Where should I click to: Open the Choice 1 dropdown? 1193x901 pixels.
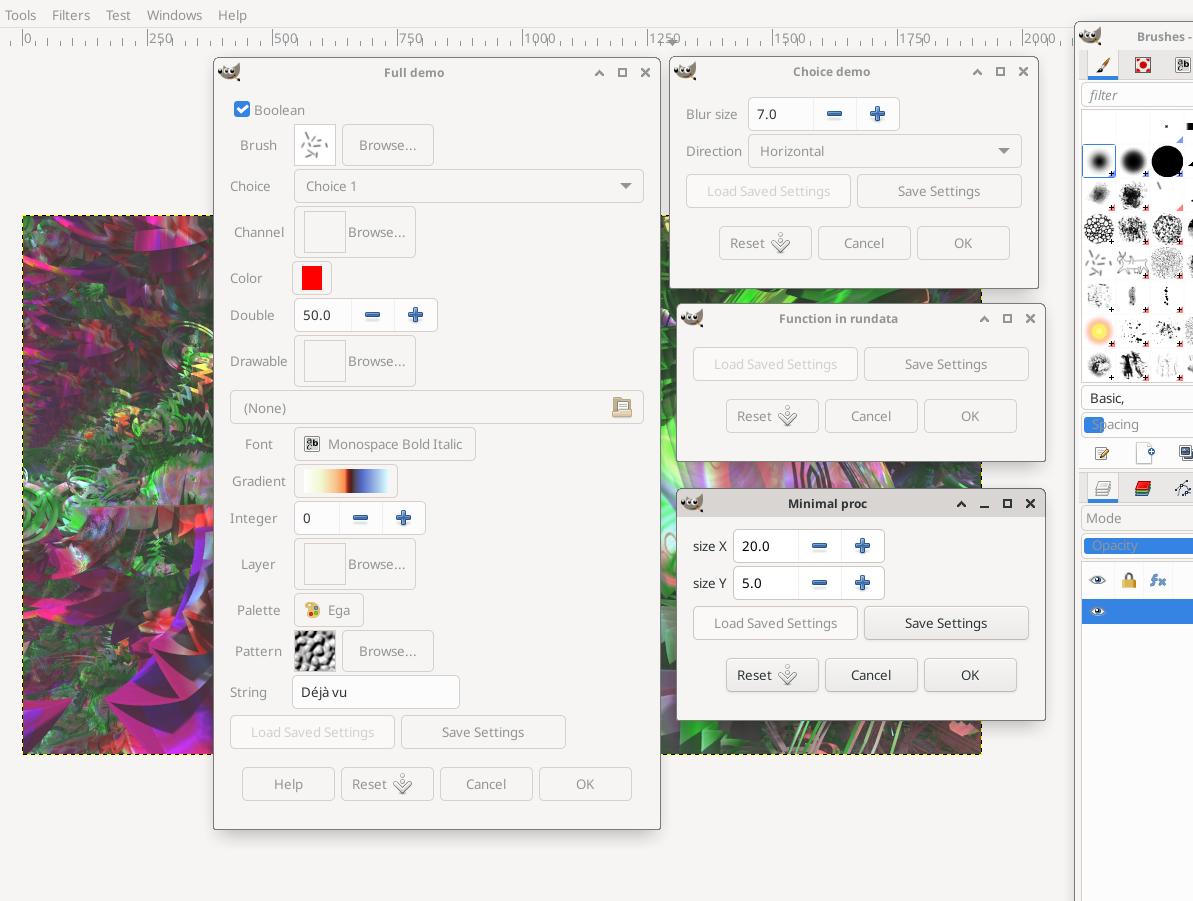pyautogui.click(x=468, y=186)
